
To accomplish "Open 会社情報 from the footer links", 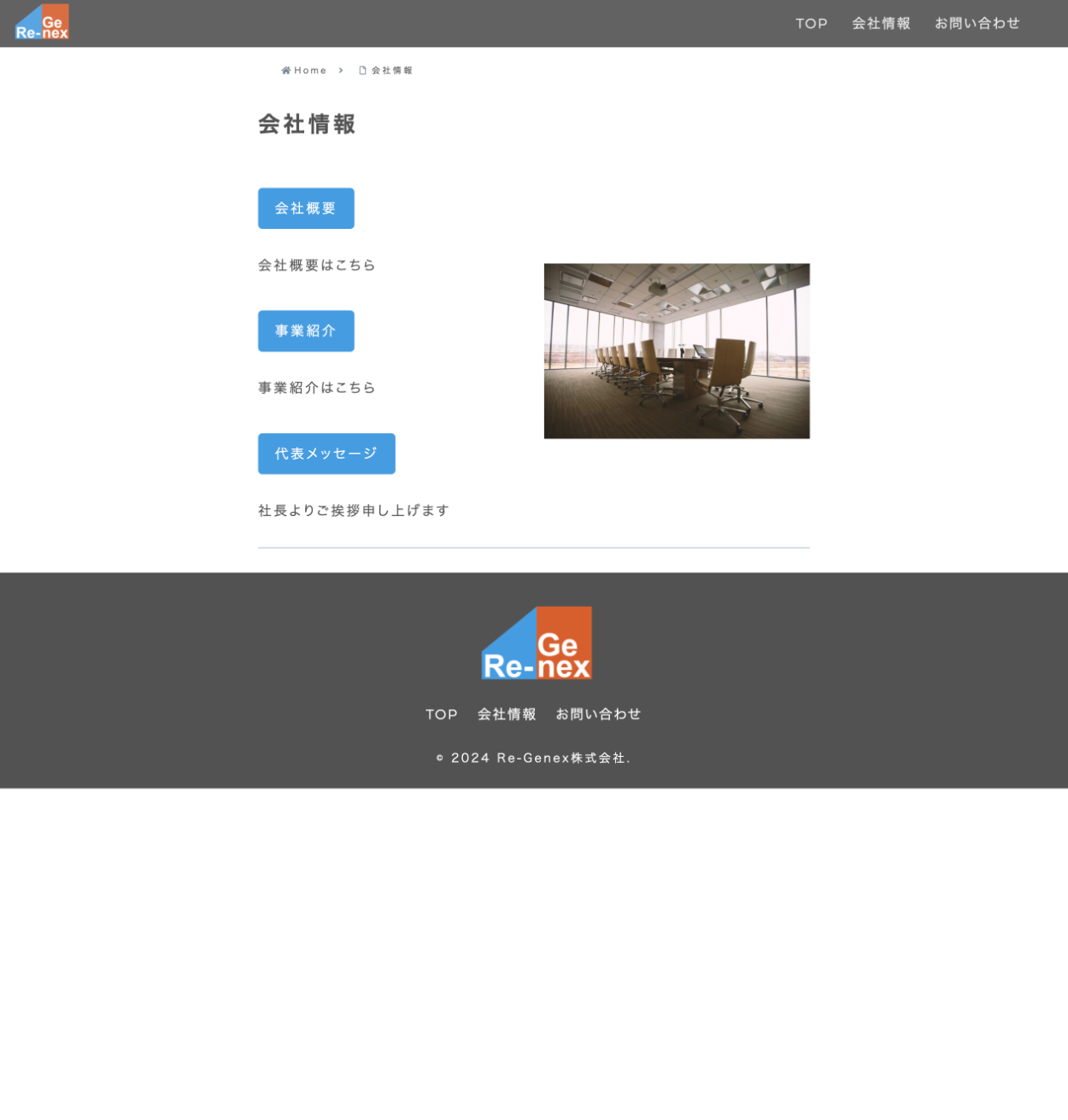I will (x=507, y=714).
